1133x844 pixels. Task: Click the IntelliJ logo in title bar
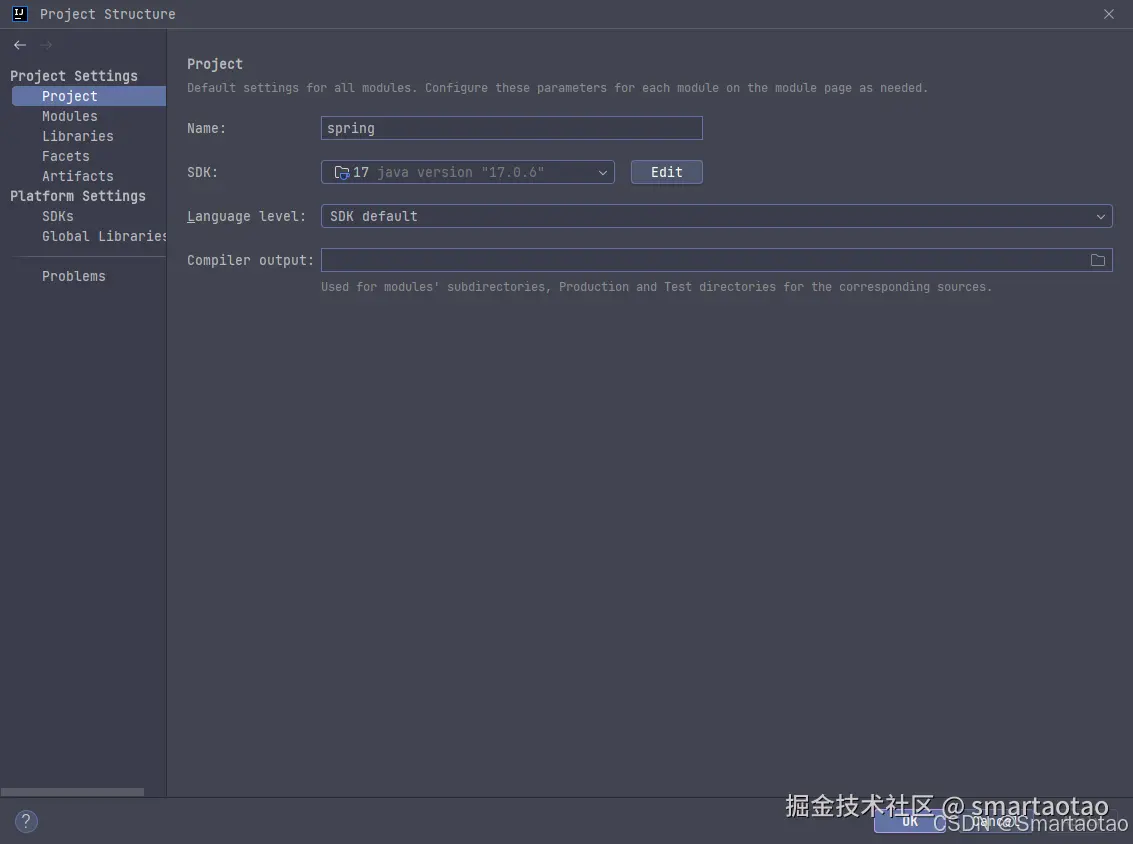pyautogui.click(x=20, y=14)
